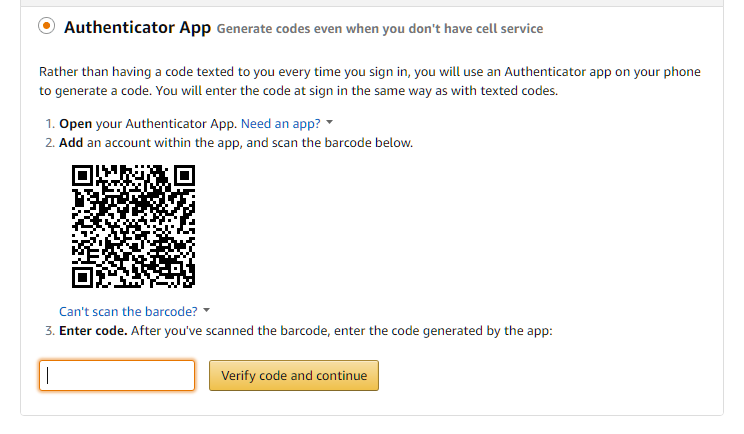Click the paragraph starting "Rather than having"
Viewport: 744px width, 434px height.
coord(370,81)
